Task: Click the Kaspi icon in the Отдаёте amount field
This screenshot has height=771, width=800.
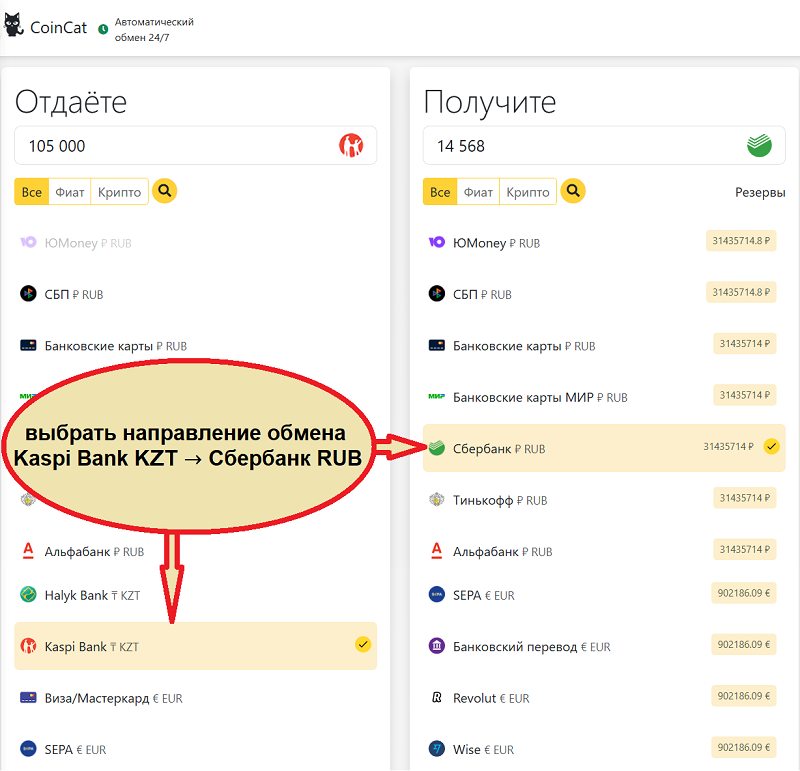Action: pyautogui.click(x=351, y=145)
